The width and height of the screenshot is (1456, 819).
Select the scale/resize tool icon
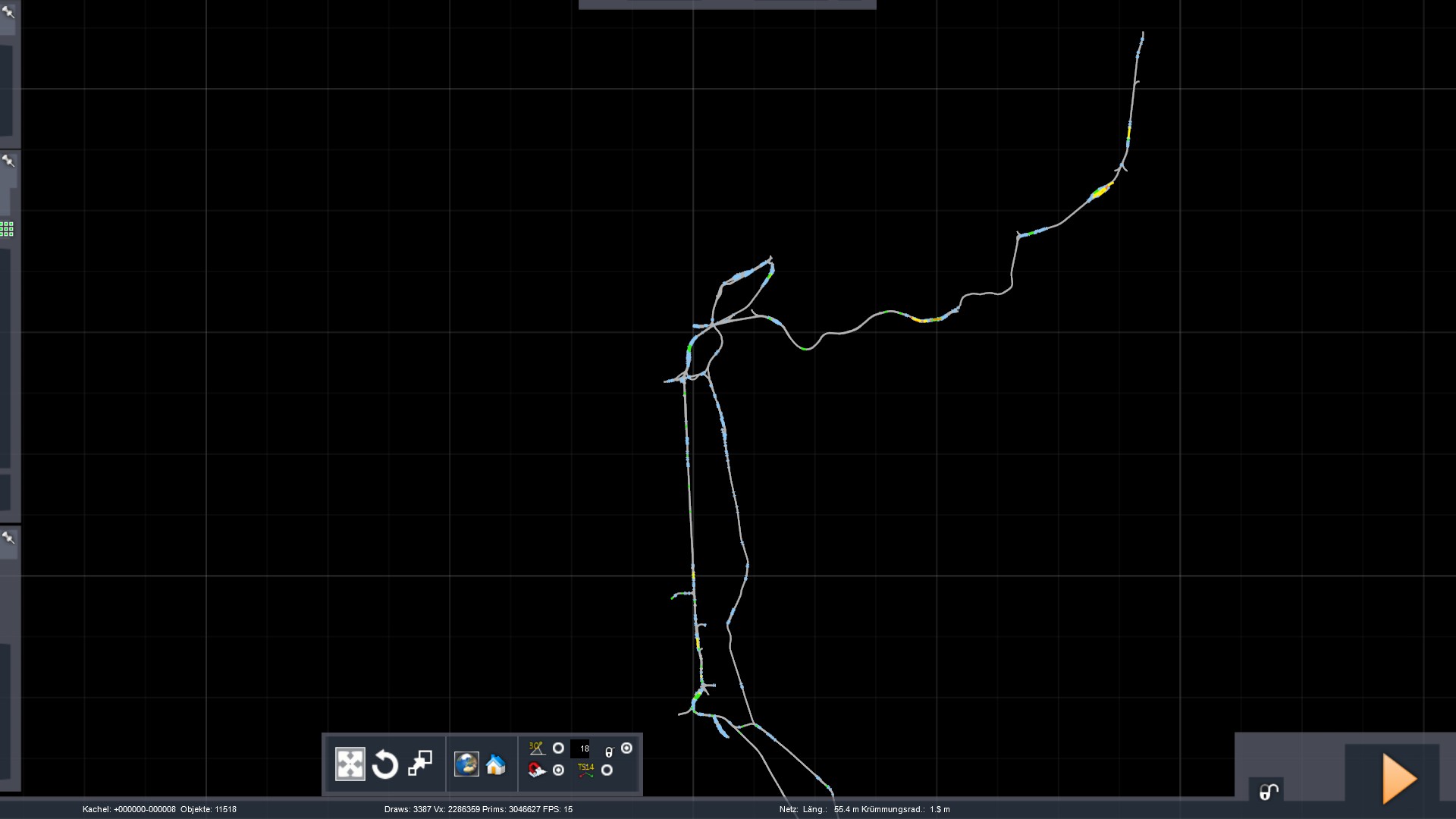pyautogui.click(x=420, y=763)
